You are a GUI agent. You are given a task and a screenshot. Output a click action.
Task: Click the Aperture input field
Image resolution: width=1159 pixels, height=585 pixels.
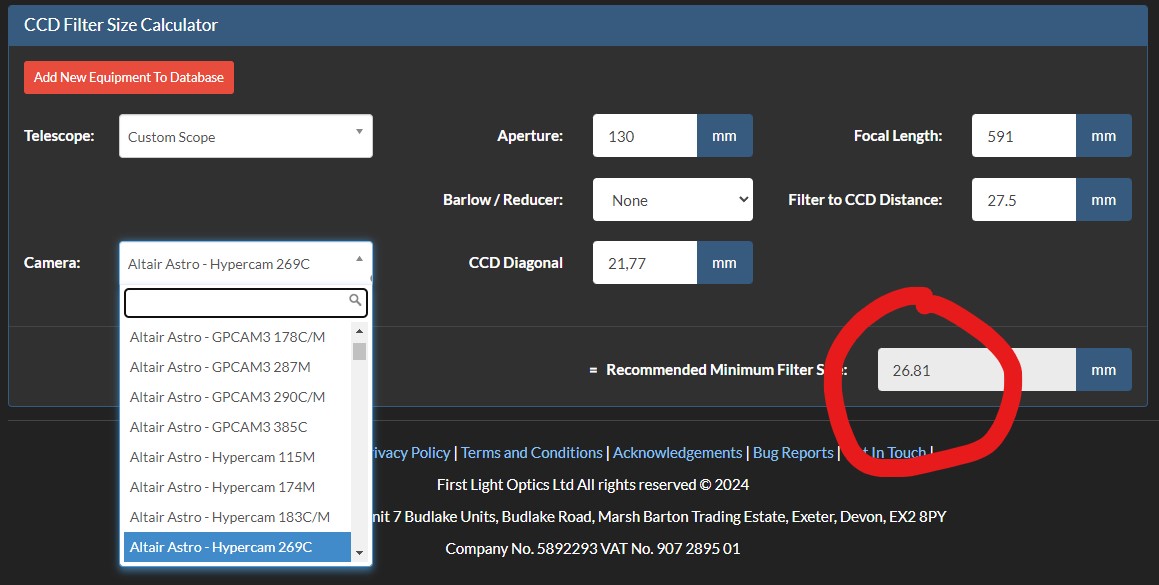click(644, 136)
